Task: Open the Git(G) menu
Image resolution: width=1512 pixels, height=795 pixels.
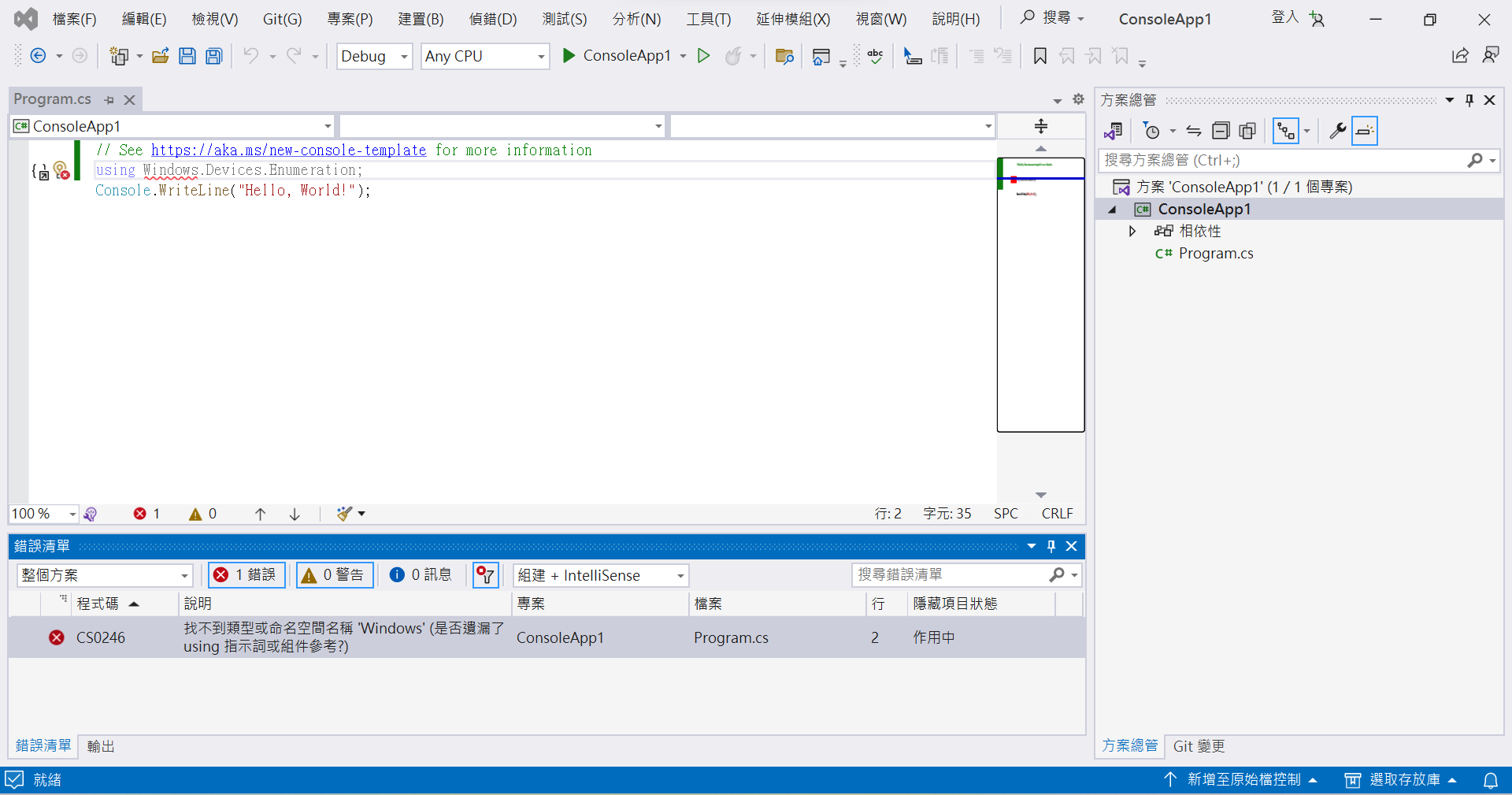Action: (x=283, y=19)
